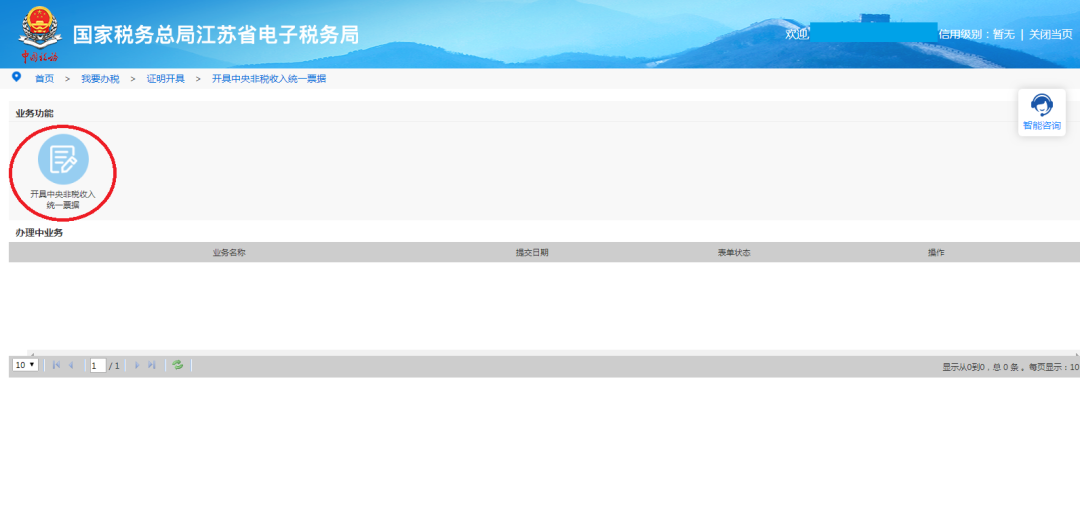
Task: Click 关闭当页 in header
Action: [1050, 34]
